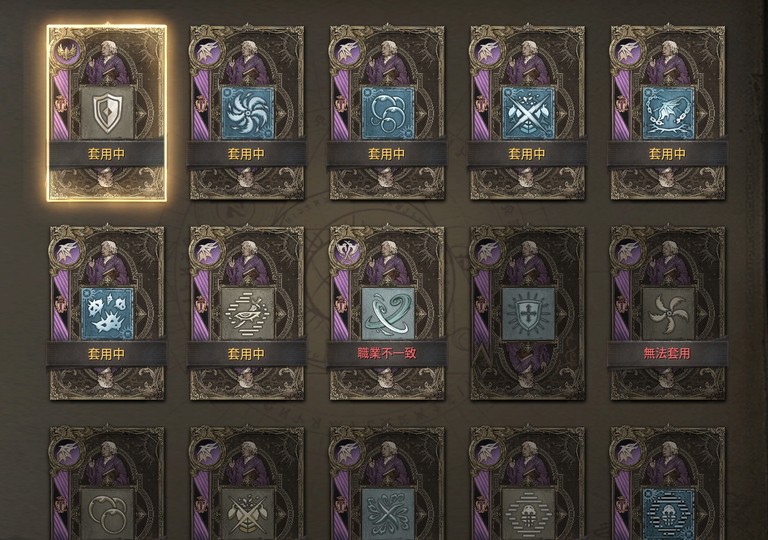The image size is (768, 540).
Task: Click the winged class badge on highlighted shield card
Action: click(68, 51)
